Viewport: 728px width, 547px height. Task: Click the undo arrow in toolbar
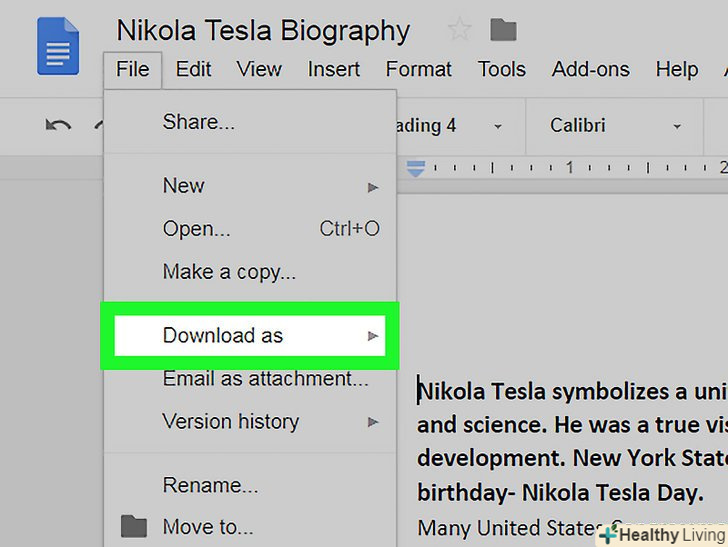[59, 126]
